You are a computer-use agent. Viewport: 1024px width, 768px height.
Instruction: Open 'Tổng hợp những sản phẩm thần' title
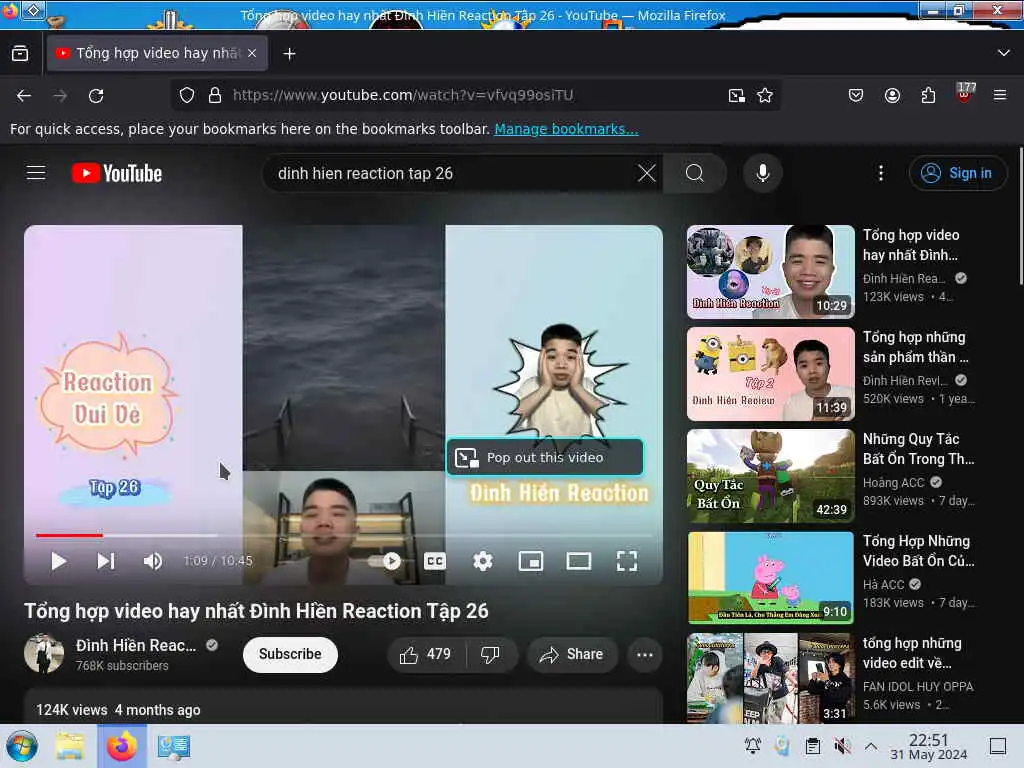(x=916, y=347)
